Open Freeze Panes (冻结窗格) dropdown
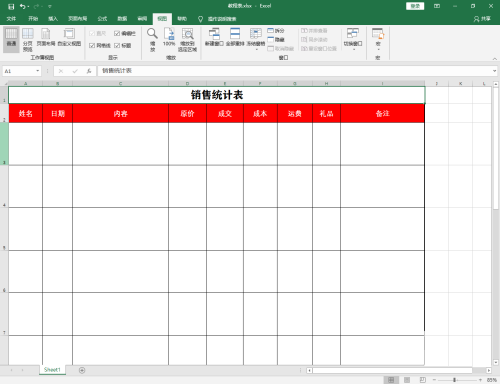Screen dimensions: 500x384 pyautogui.click(x=256, y=40)
